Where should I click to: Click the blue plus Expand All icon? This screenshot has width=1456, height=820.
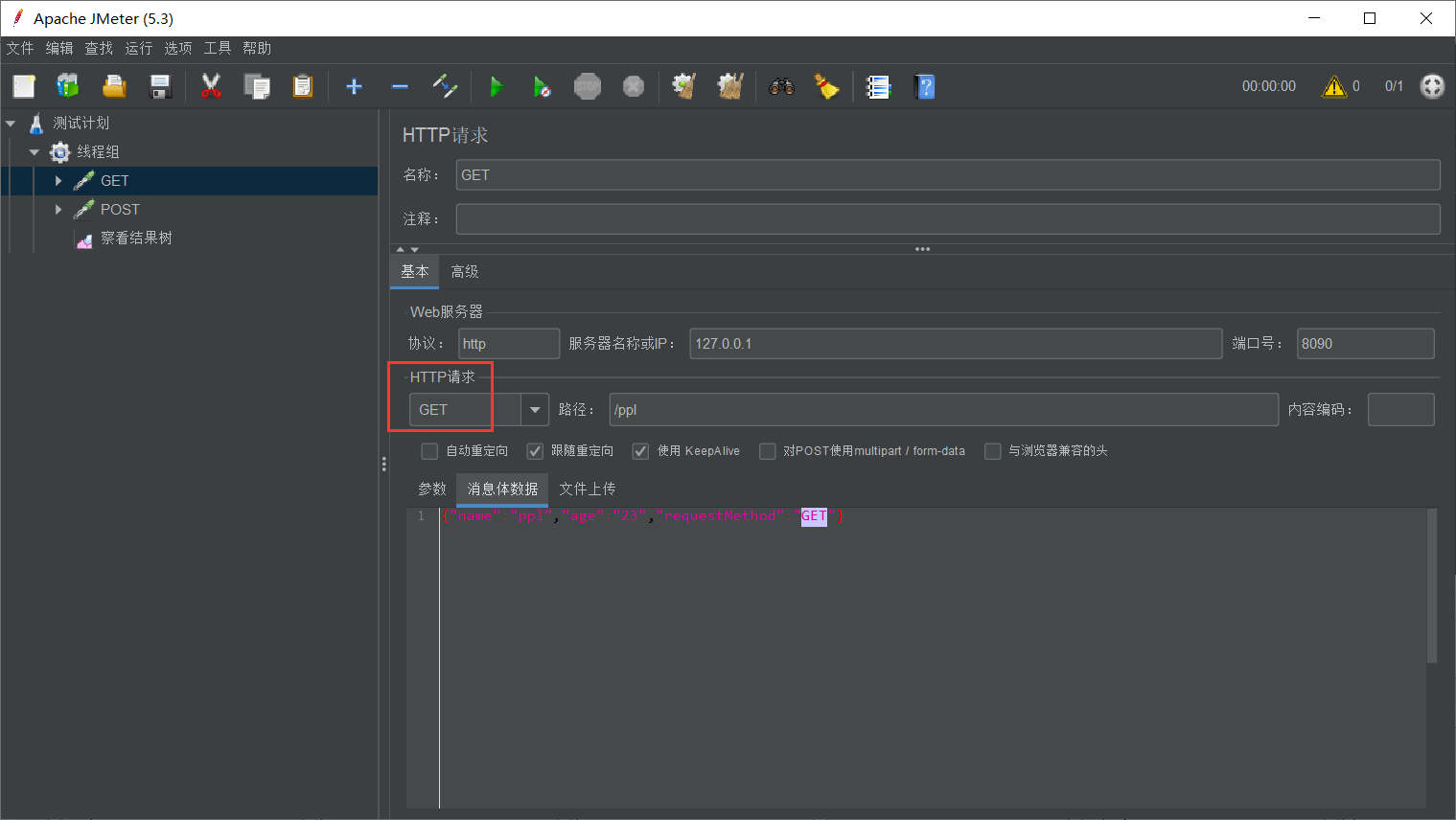(354, 86)
